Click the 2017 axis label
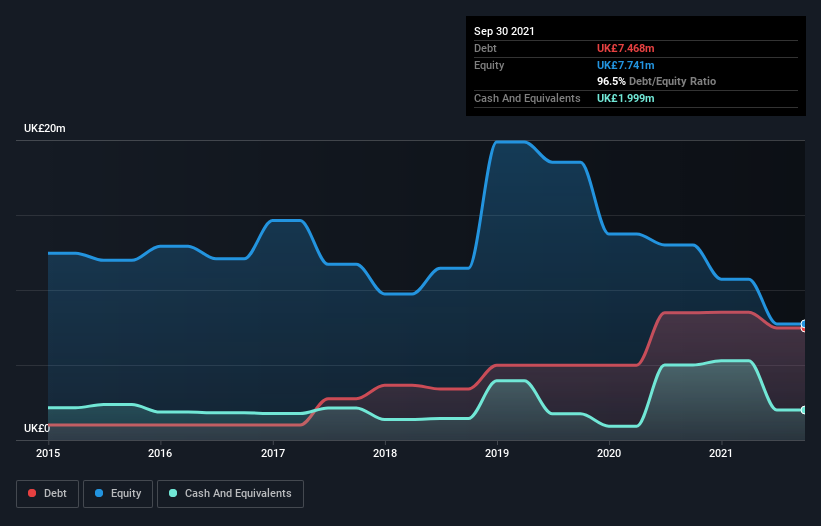Viewport: 821px width, 526px height. 273,453
